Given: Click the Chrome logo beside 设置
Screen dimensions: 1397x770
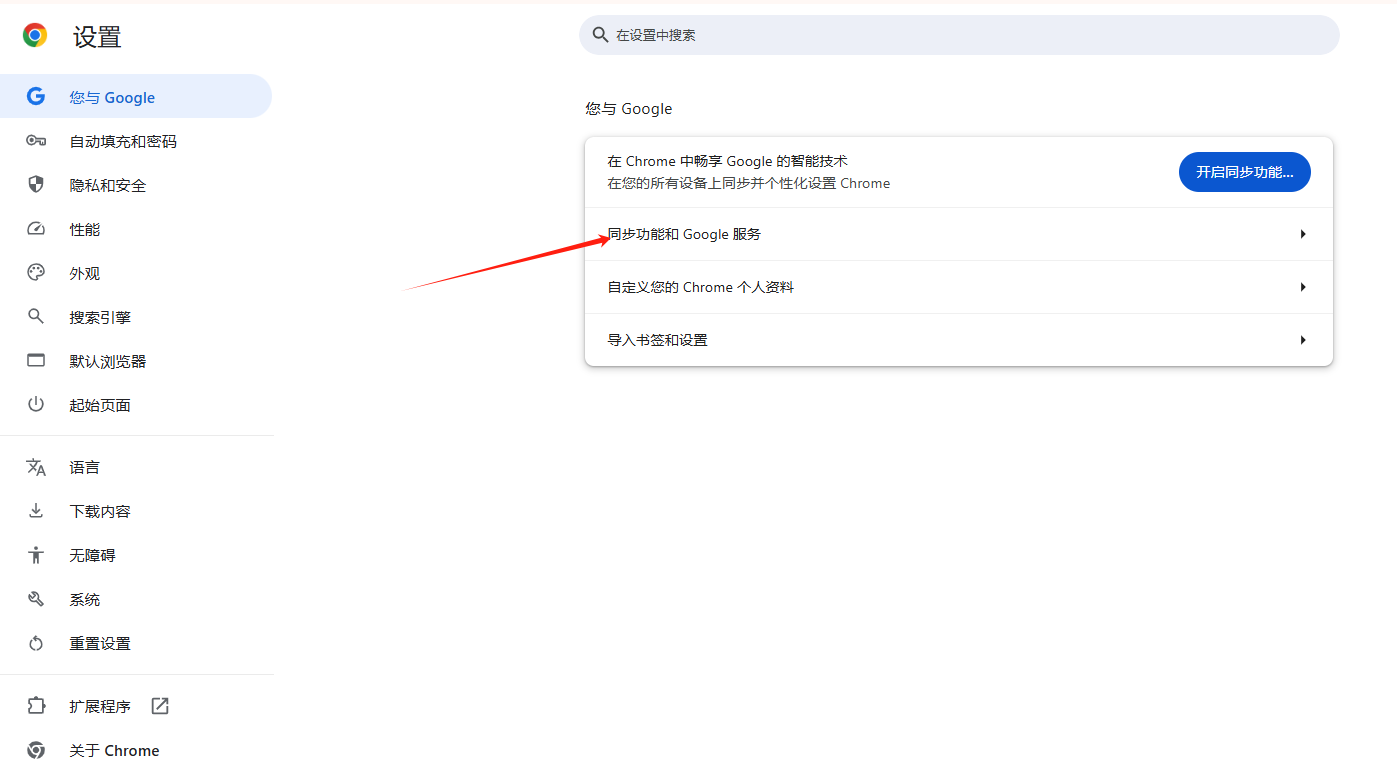Looking at the screenshot, I should coord(35,36).
